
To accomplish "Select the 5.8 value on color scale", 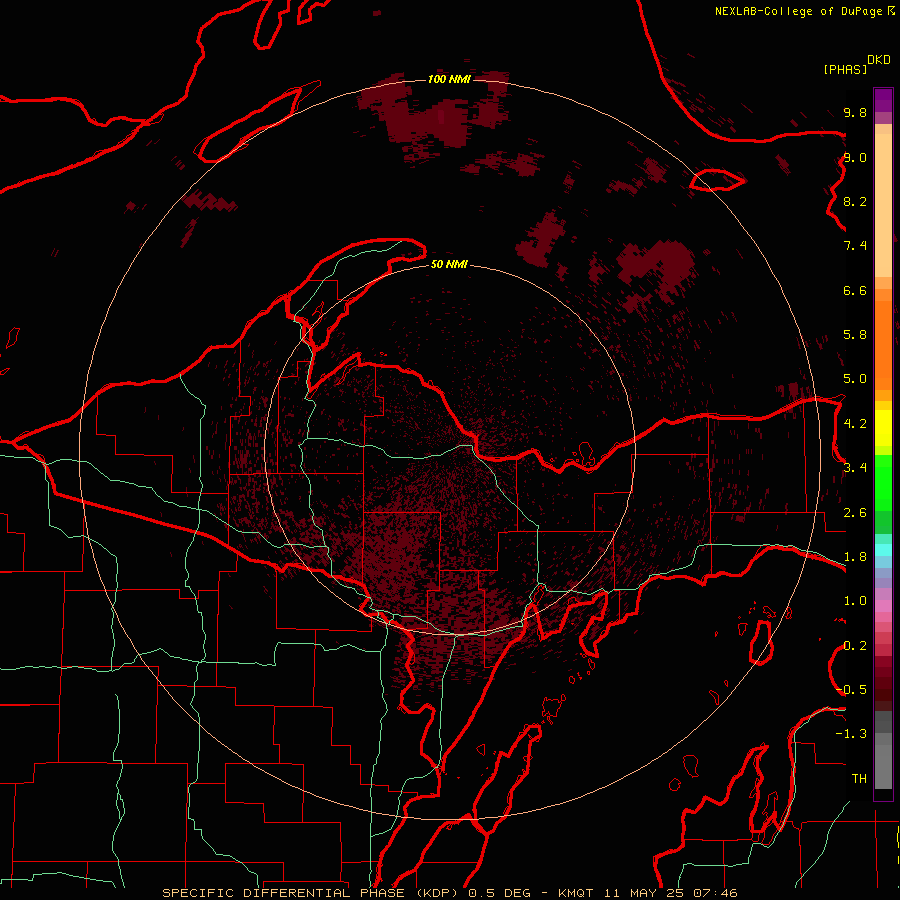I will tap(855, 335).
